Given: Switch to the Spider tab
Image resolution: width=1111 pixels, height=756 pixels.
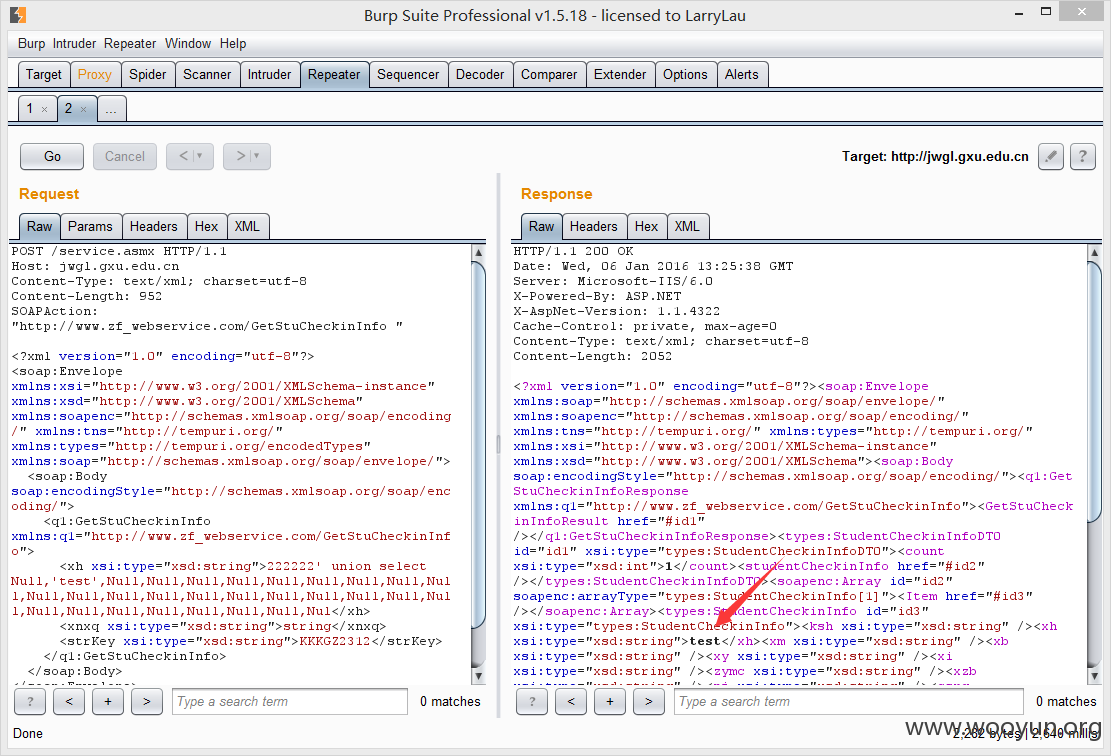Looking at the screenshot, I should click(147, 74).
